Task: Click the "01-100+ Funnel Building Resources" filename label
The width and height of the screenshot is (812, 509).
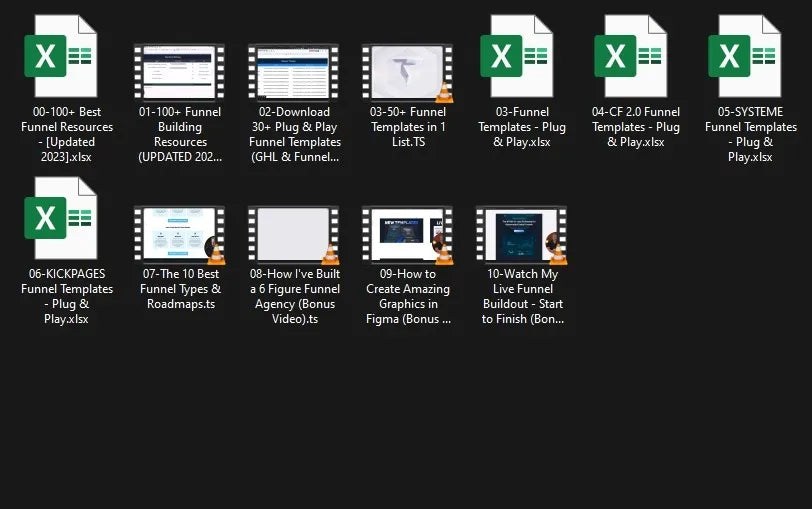Action: coord(180,134)
